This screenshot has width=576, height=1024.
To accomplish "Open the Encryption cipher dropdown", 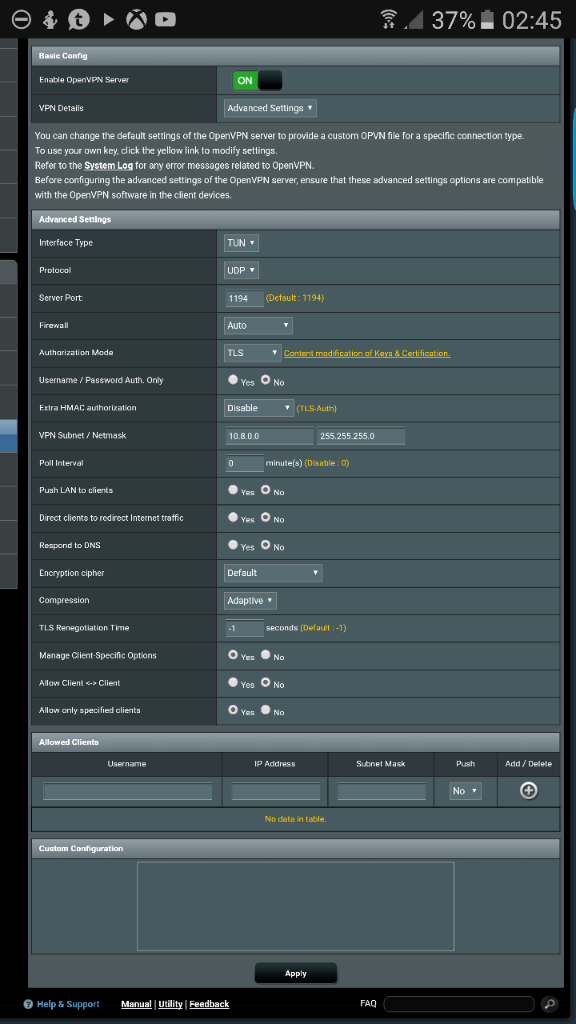I will tap(273, 573).
